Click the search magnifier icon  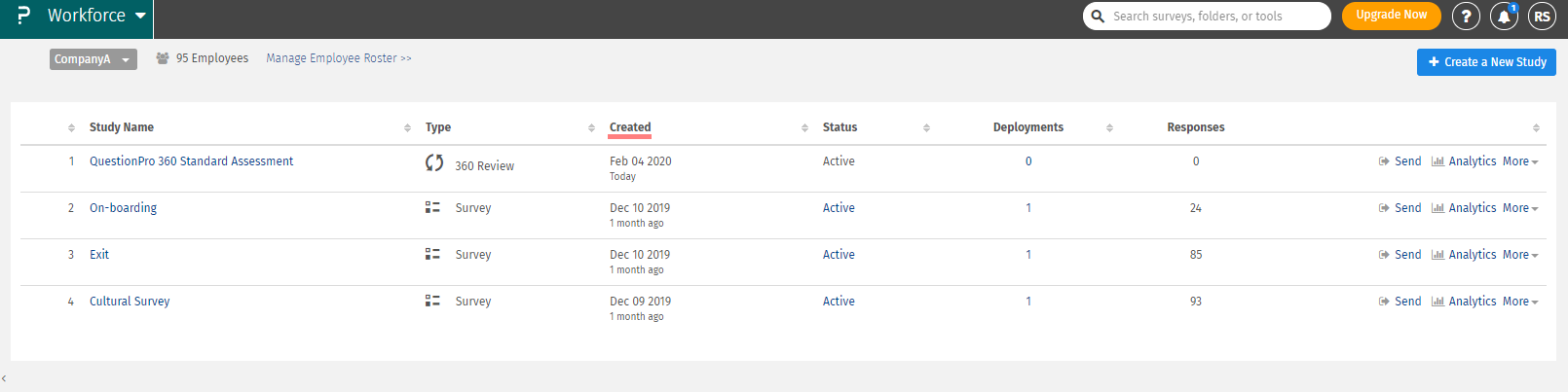(x=1098, y=16)
